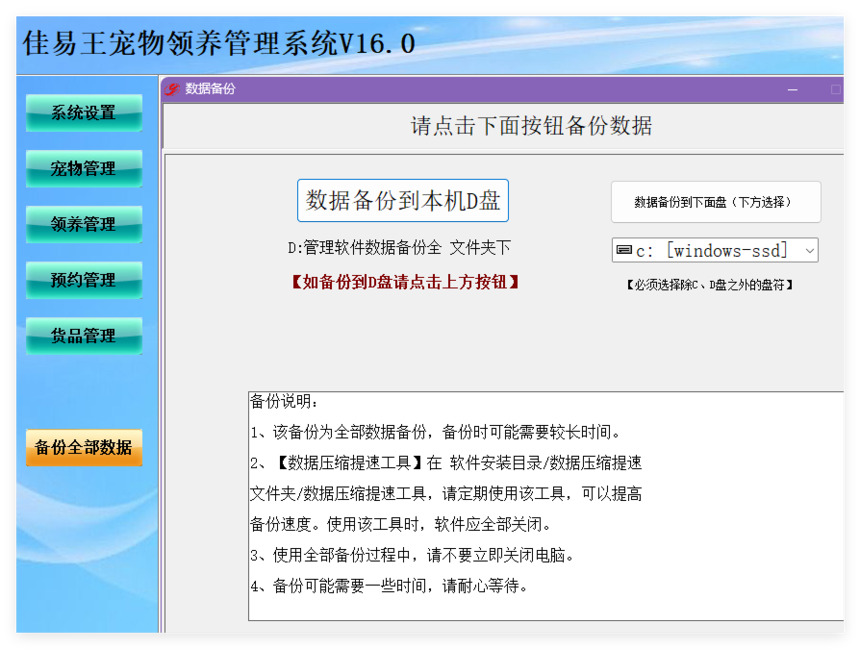Open the 宠物管理 sidebar menu
Screen dimensions: 860x649
tap(84, 168)
